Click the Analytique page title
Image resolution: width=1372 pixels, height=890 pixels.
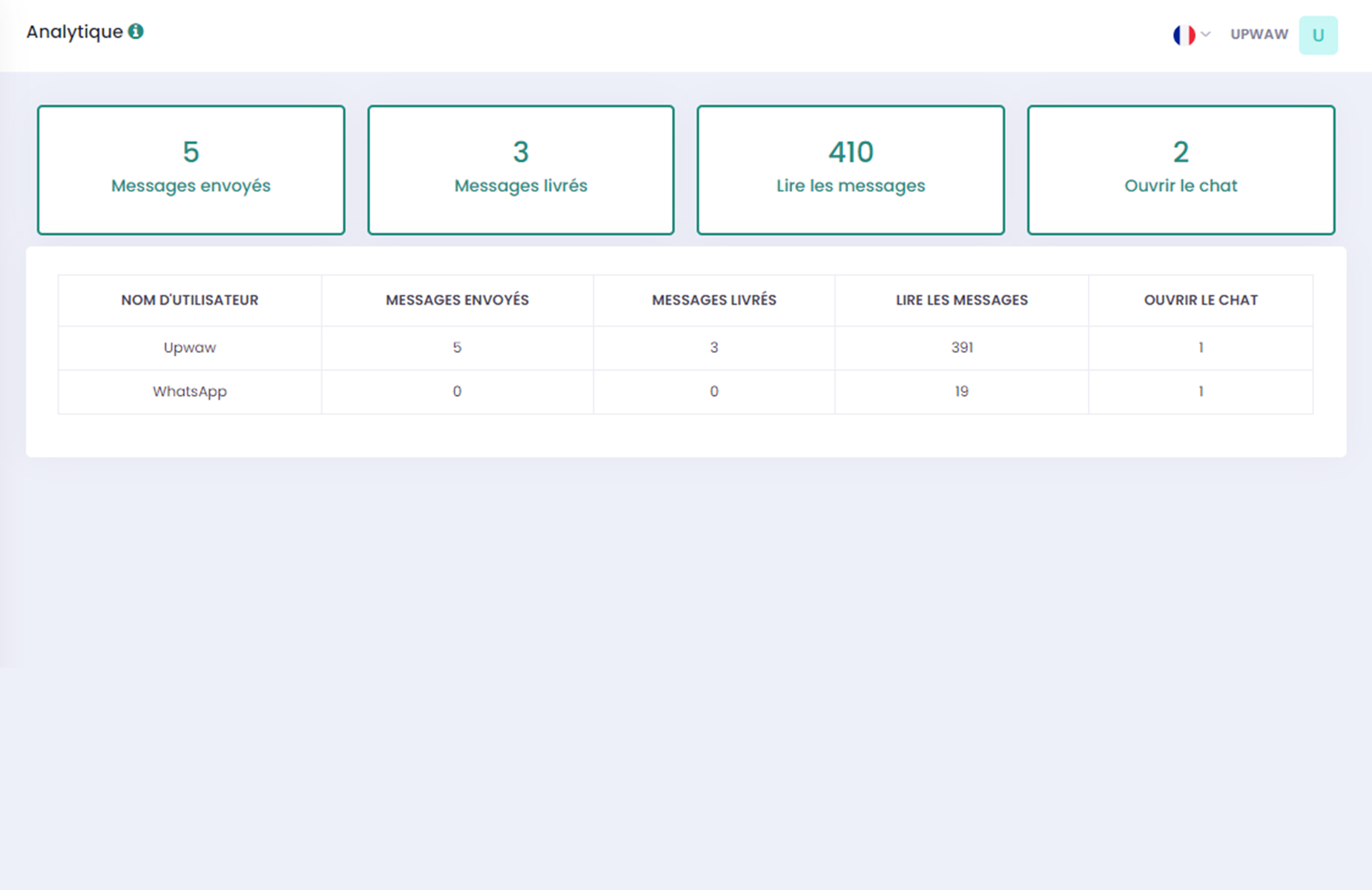pos(75,32)
